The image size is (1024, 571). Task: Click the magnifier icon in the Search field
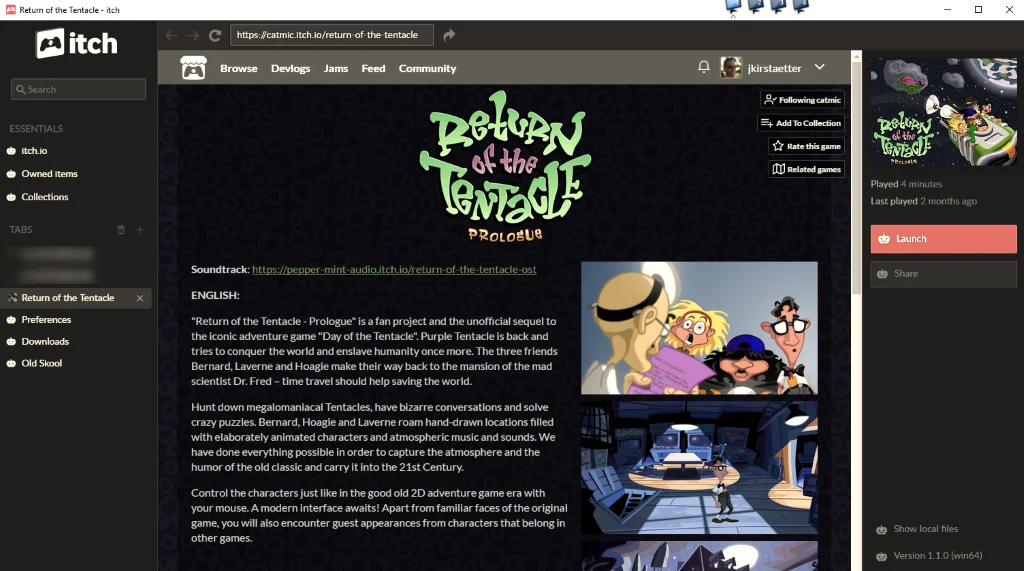pos(21,90)
